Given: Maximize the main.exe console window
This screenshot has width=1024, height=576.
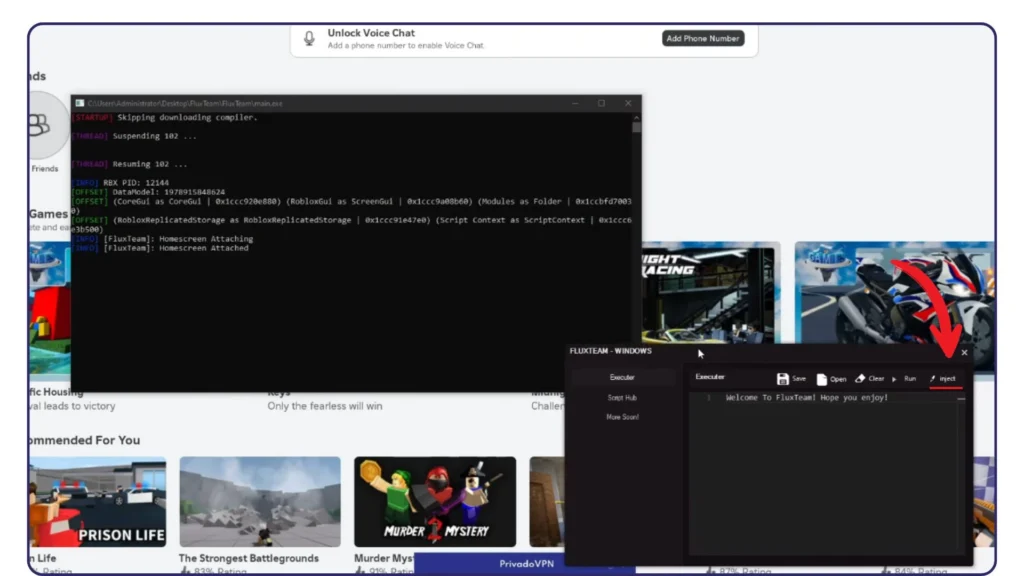Looking at the screenshot, I should point(601,103).
